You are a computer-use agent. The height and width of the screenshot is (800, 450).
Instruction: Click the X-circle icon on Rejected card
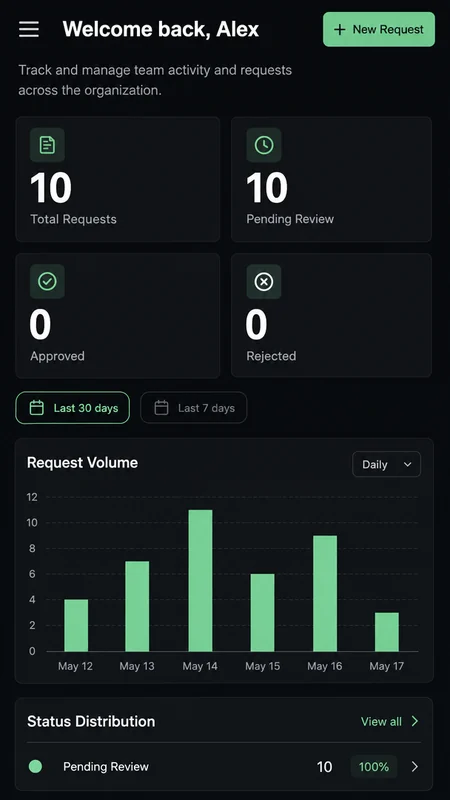pyautogui.click(x=264, y=281)
